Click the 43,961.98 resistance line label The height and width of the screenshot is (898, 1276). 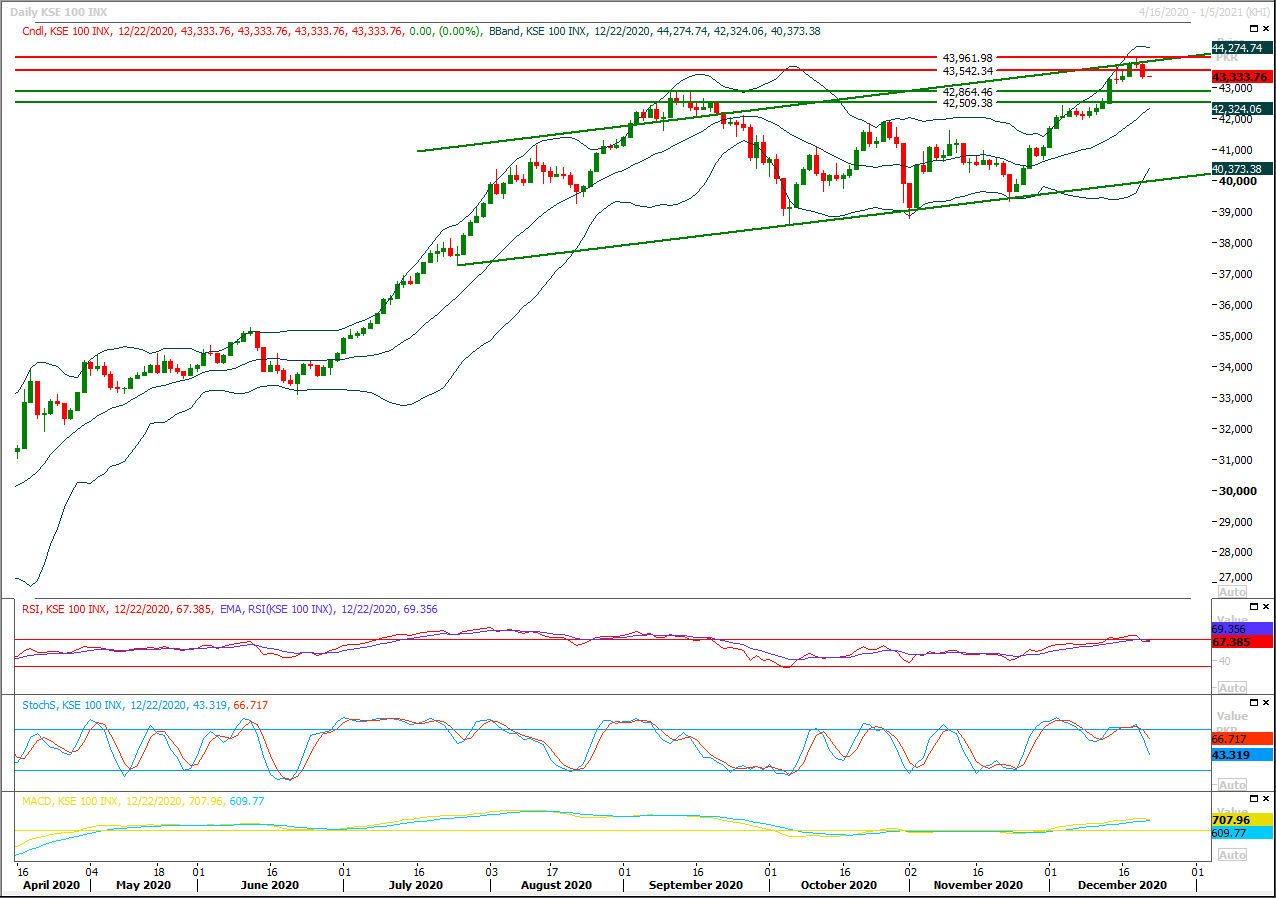tap(967, 58)
